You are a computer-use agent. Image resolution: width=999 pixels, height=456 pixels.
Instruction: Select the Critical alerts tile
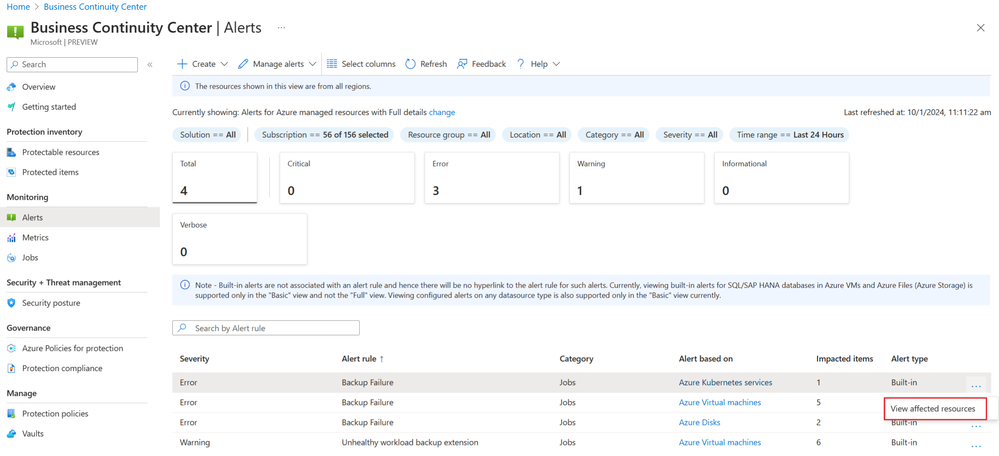(347, 178)
